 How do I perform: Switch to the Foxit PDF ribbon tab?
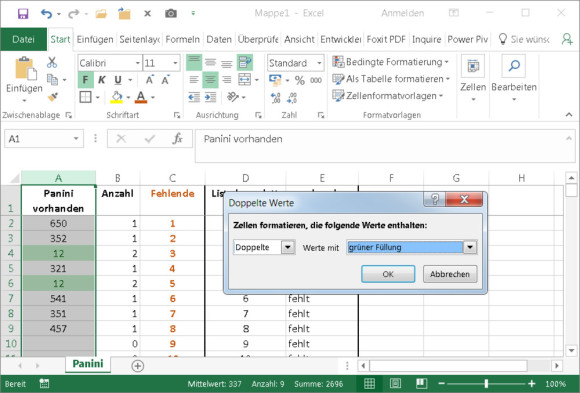[x=386, y=39]
